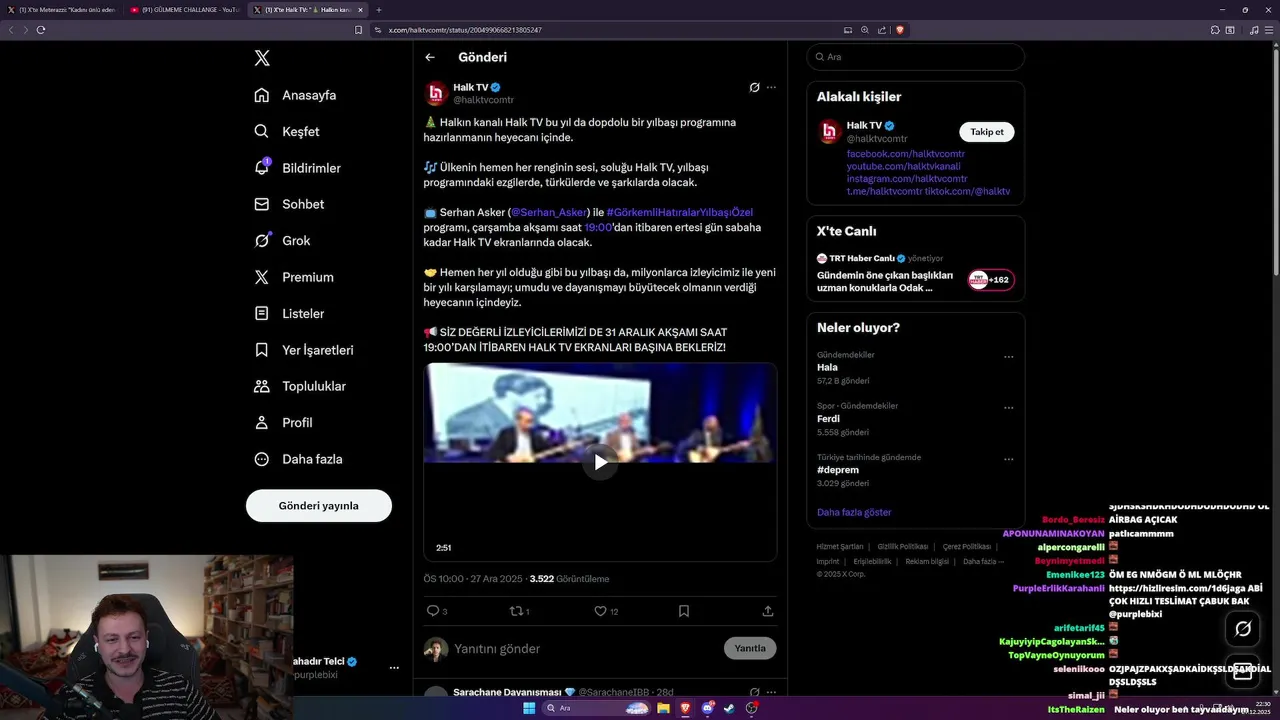The height and width of the screenshot is (720, 1280).
Task: Open options for #deprem trend
Action: (1009, 458)
